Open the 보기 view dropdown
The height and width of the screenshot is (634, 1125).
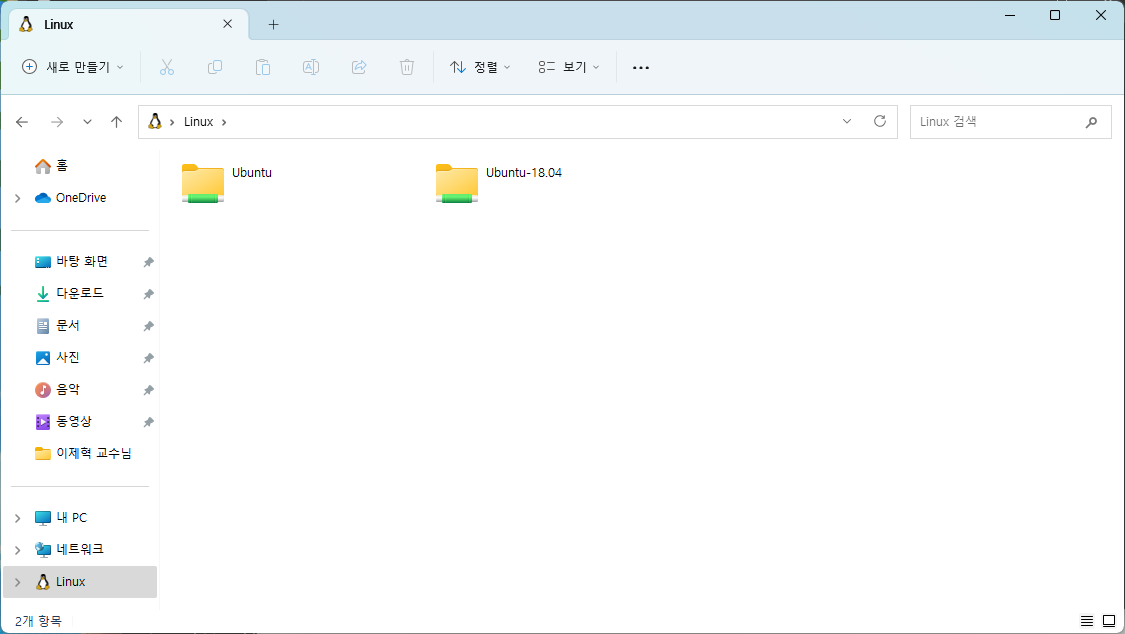click(x=568, y=67)
